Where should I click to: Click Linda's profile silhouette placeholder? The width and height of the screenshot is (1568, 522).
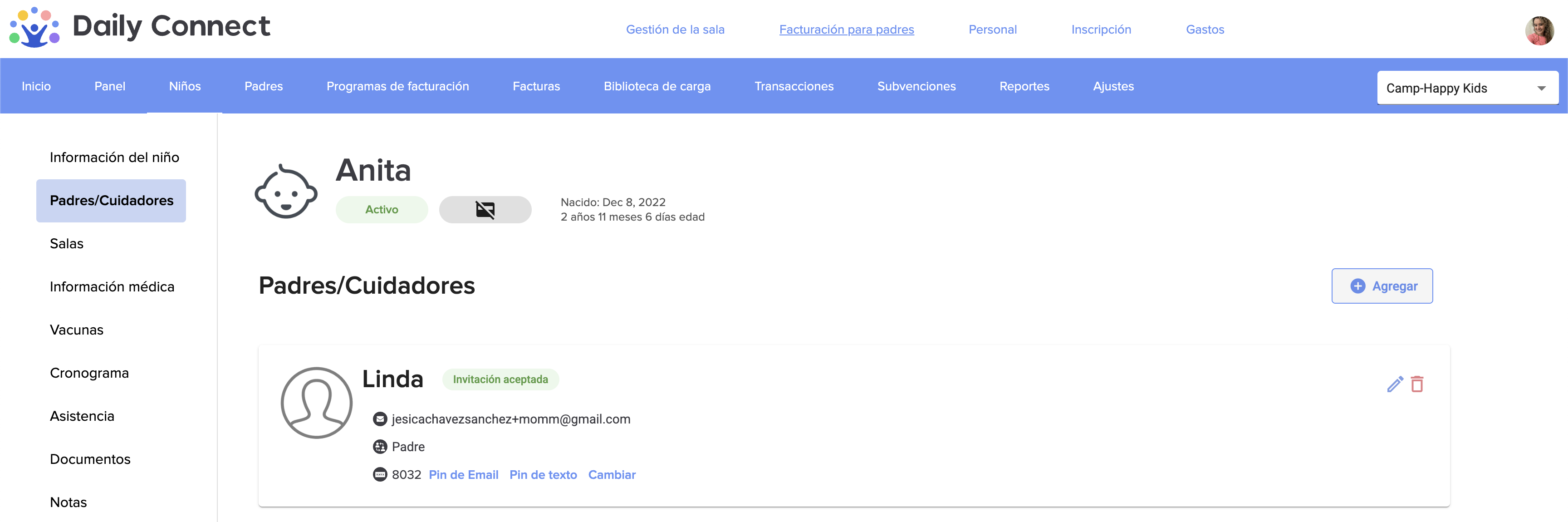(x=316, y=402)
